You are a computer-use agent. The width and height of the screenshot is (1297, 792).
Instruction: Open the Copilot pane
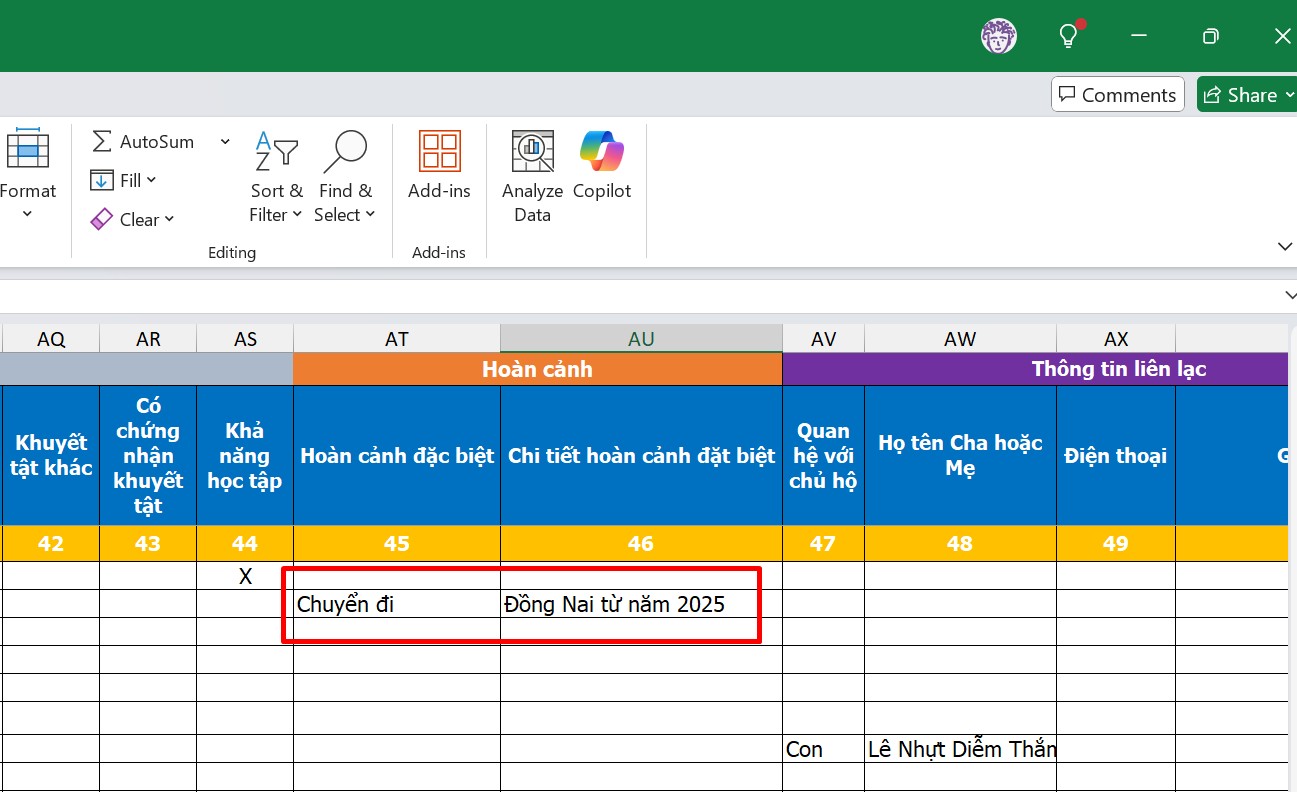click(x=602, y=165)
